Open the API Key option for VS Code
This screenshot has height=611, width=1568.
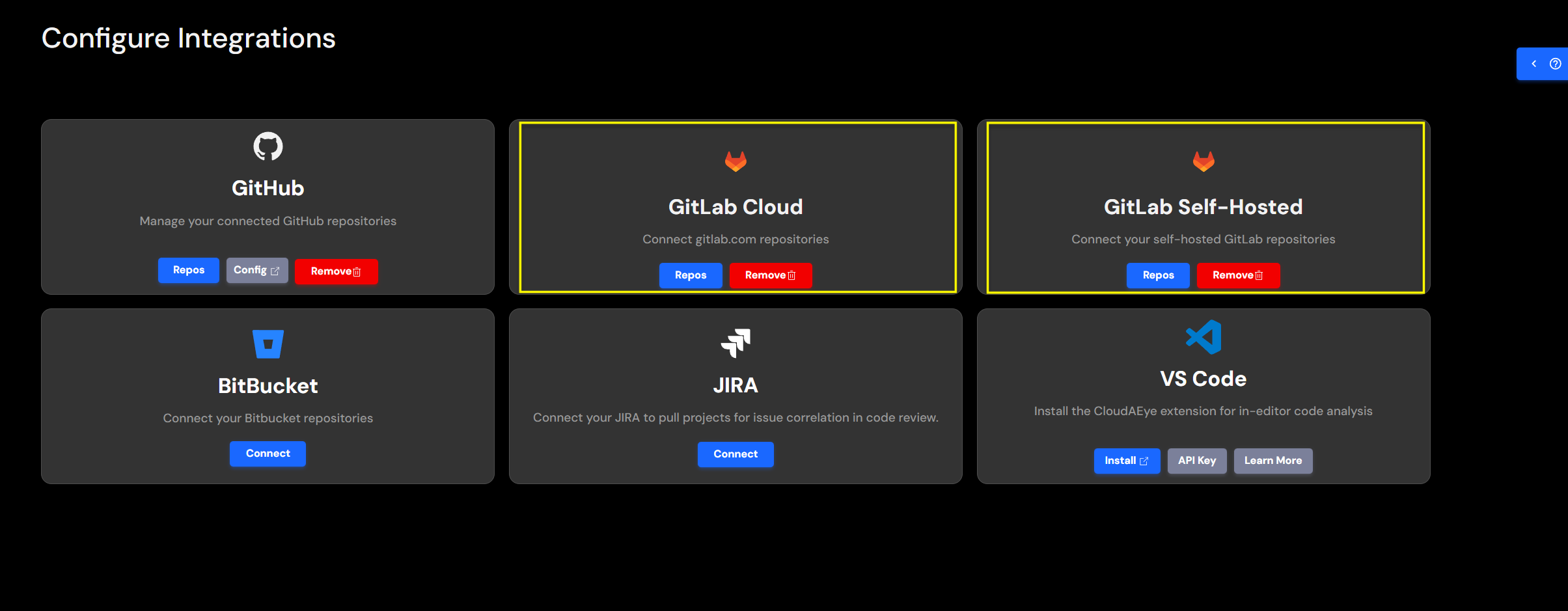coord(1196,461)
